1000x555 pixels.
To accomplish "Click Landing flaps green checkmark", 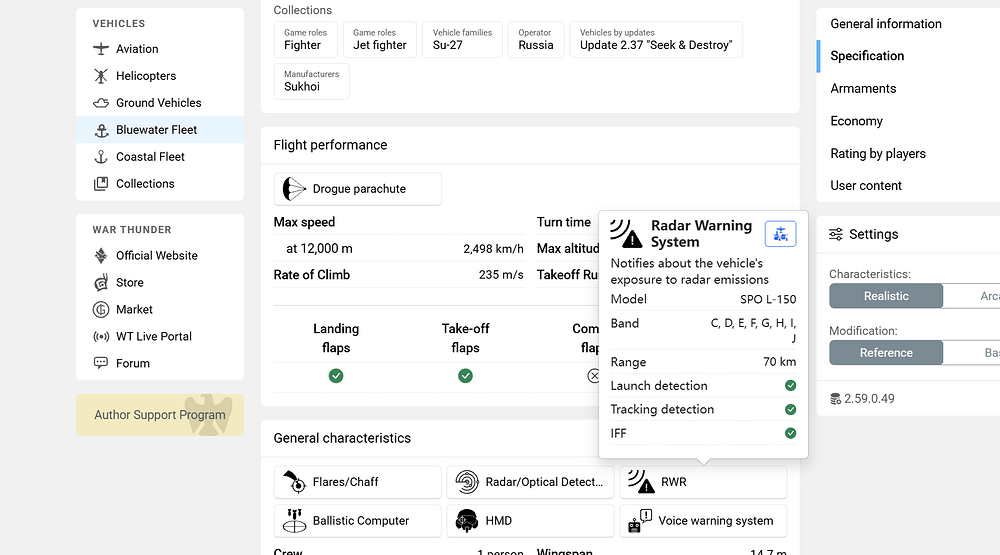I will [336, 376].
